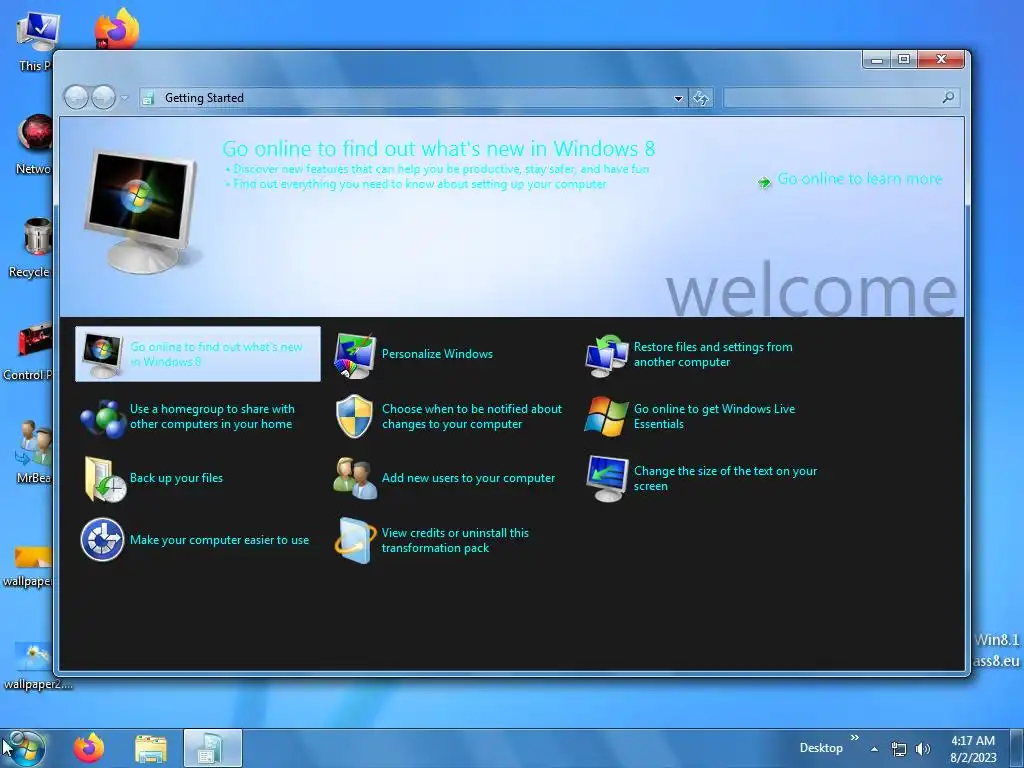Click the change text size monitor icon

[x=607, y=479]
